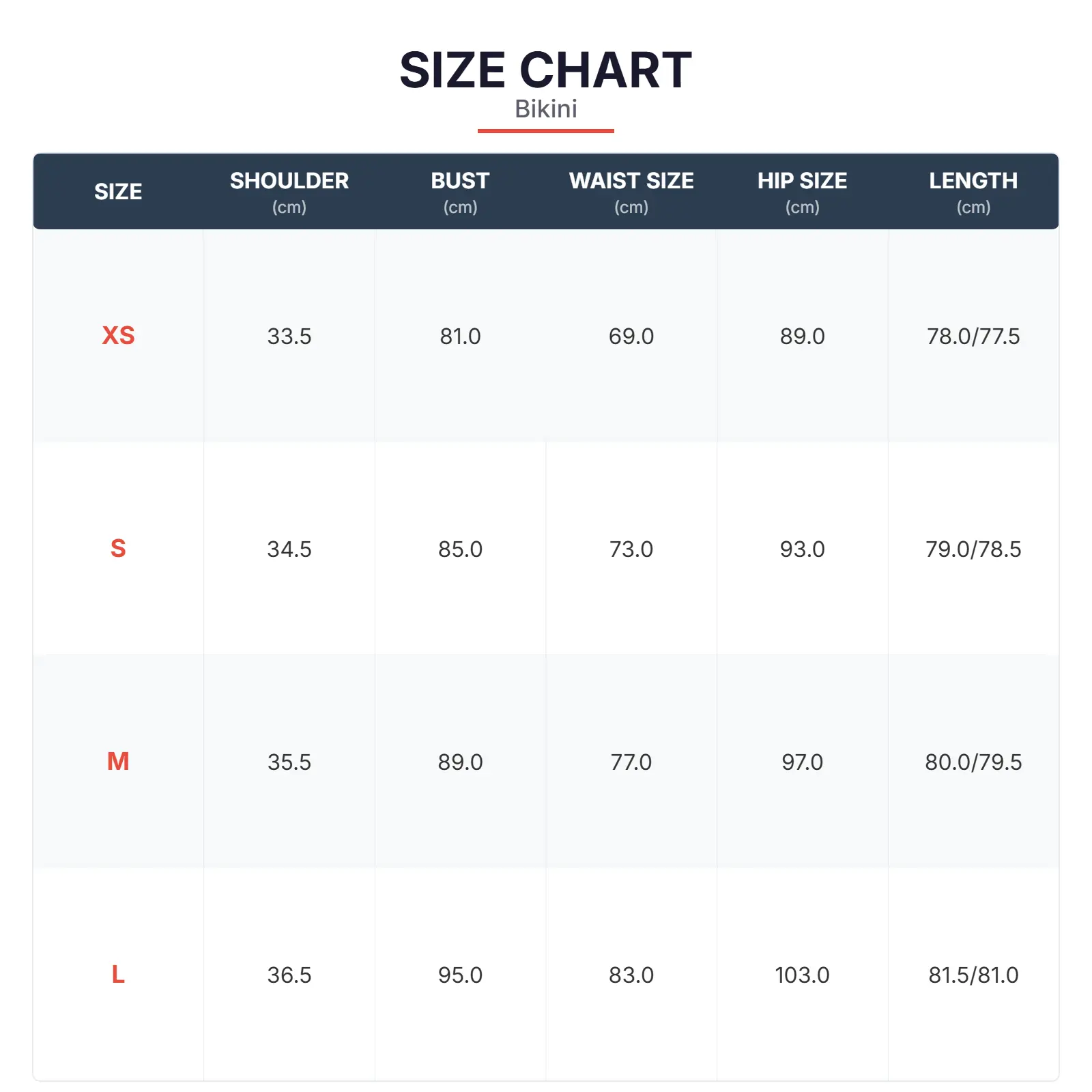This screenshot has height=1092, width=1092.
Task: Click the SIZE CHART title
Action: tap(545, 70)
